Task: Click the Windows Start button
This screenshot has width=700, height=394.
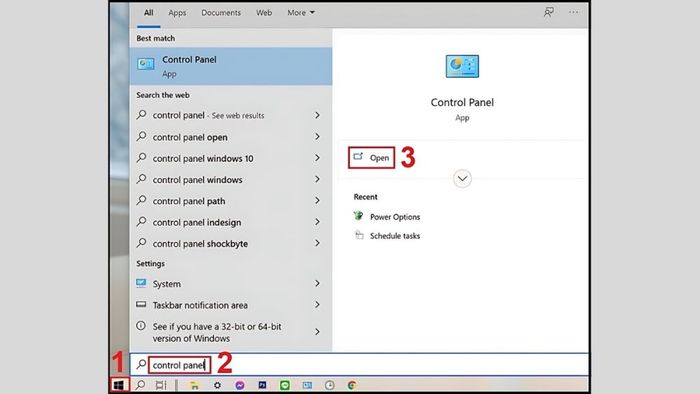Action: 119,385
